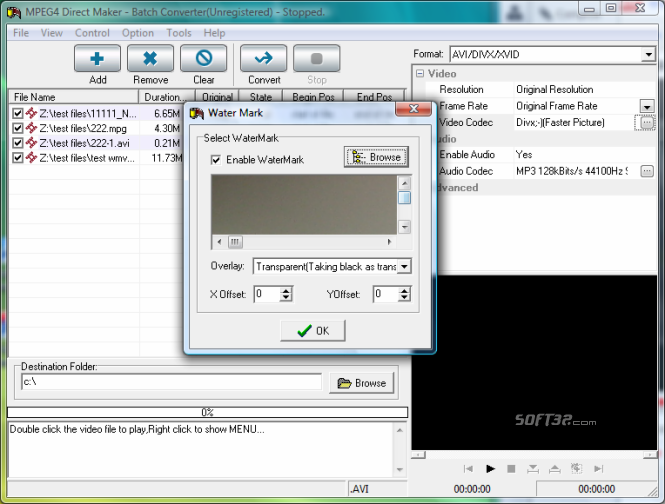665x504 pixels.
Task: Open the Frame Rate dropdown arrow
Action: [x=647, y=106]
